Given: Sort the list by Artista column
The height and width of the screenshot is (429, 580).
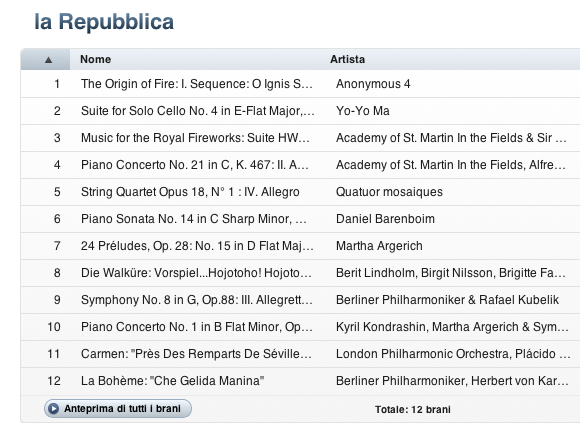Looking at the screenshot, I should (347, 59).
